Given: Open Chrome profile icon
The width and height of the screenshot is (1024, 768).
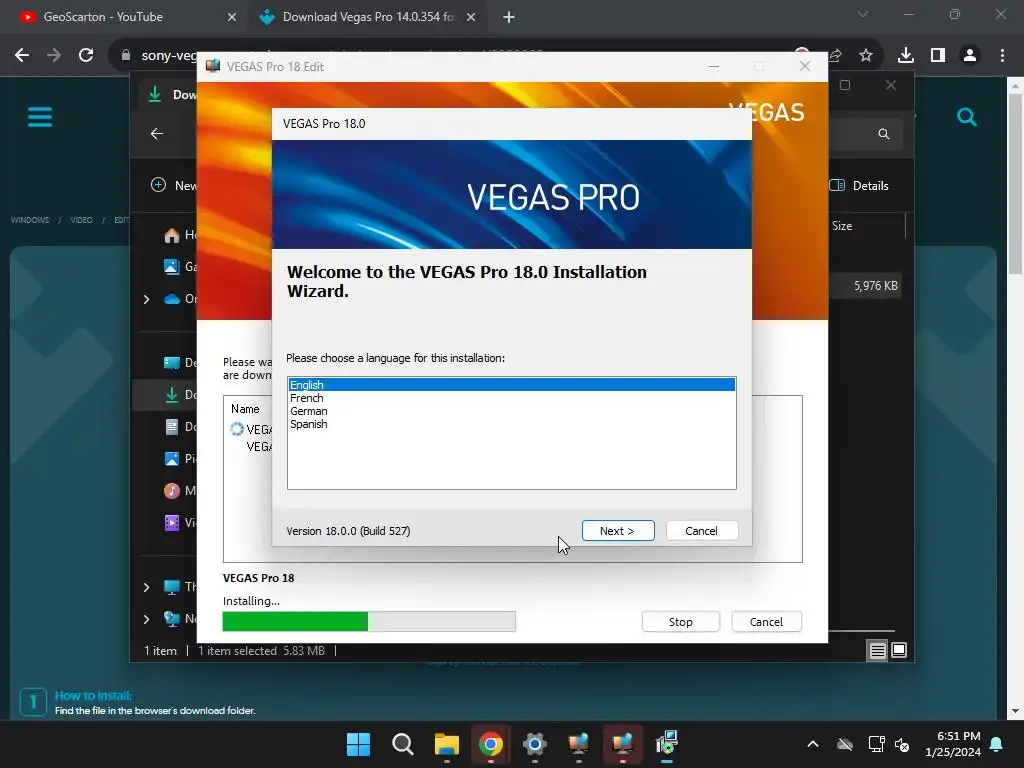Looking at the screenshot, I should tap(970, 56).
